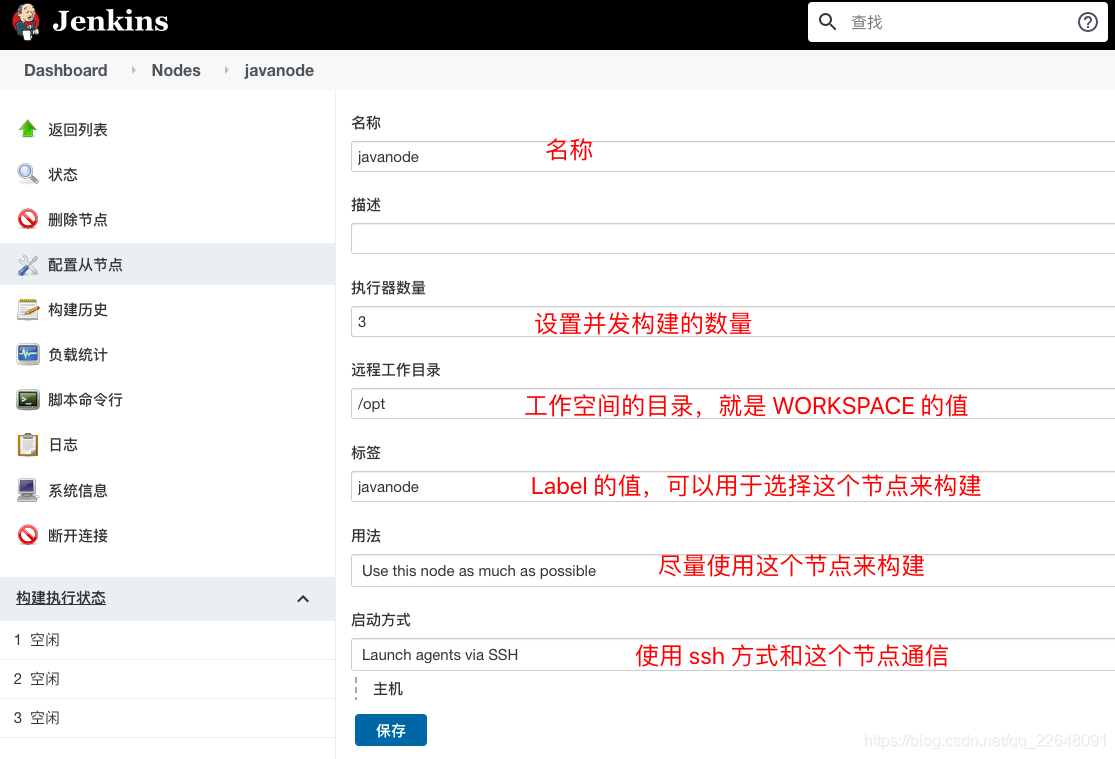Open the 用法 usage dropdown
This screenshot has height=759, width=1115.
click(732, 570)
